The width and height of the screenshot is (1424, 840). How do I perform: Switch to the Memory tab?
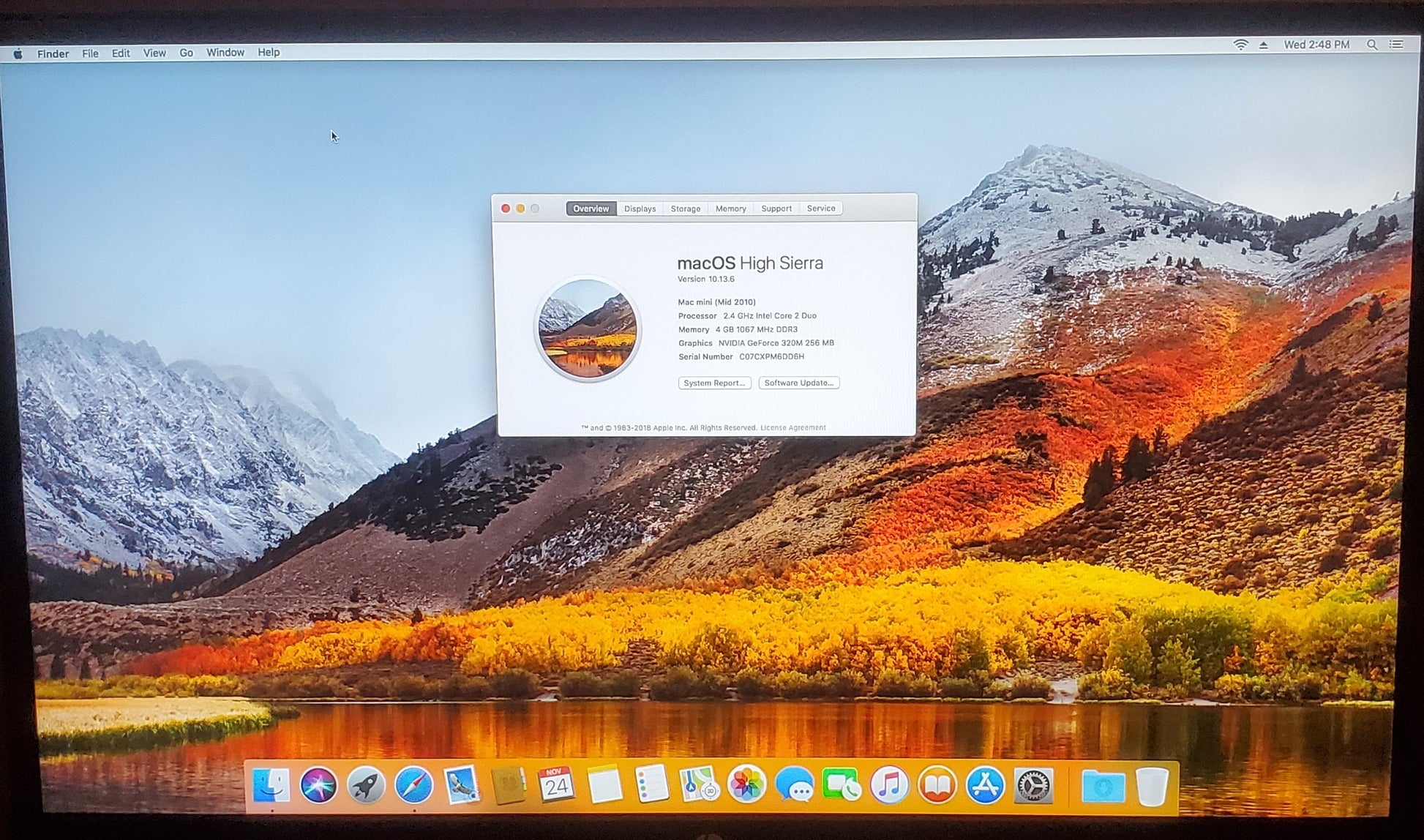pos(731,209)
